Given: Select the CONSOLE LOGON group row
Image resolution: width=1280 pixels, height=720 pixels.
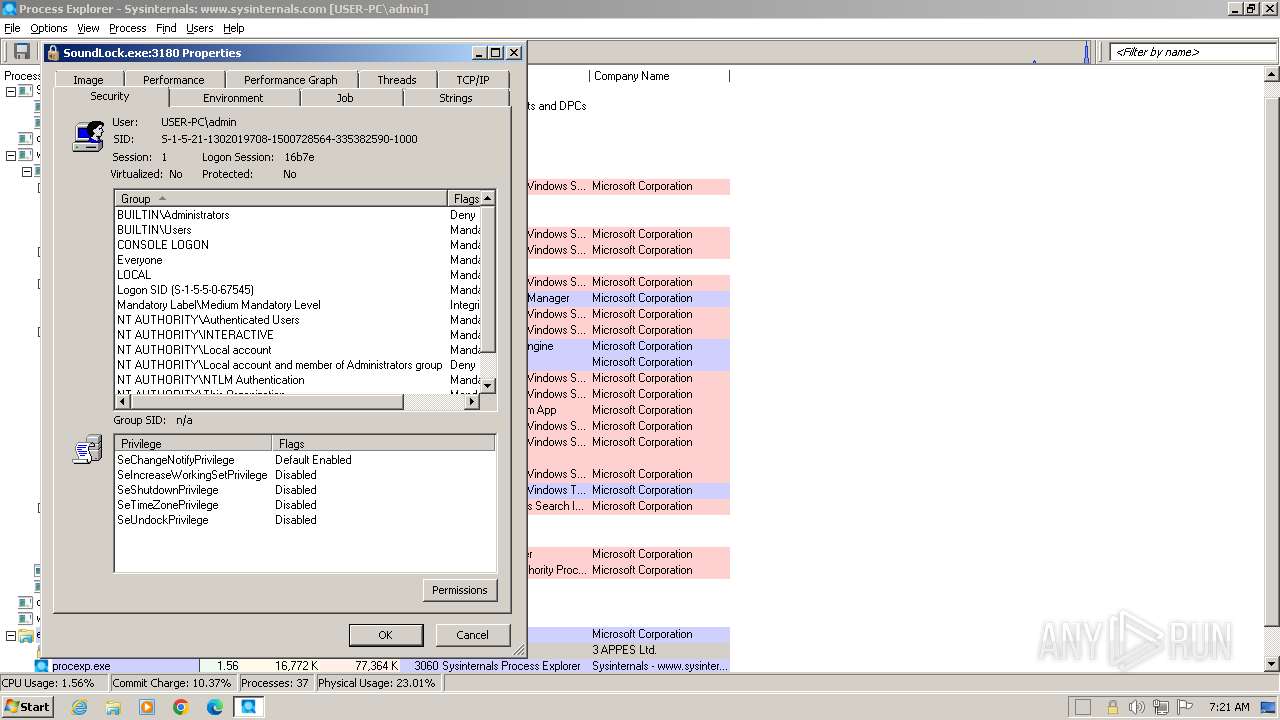Looking at the screenshot, I should click(297, 245).
